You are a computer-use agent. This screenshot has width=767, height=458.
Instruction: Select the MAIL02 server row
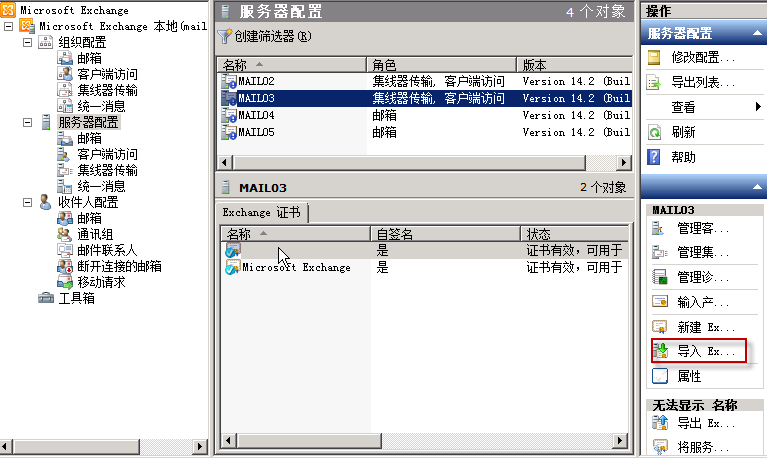pyautogui.click(x=425, y=81)
